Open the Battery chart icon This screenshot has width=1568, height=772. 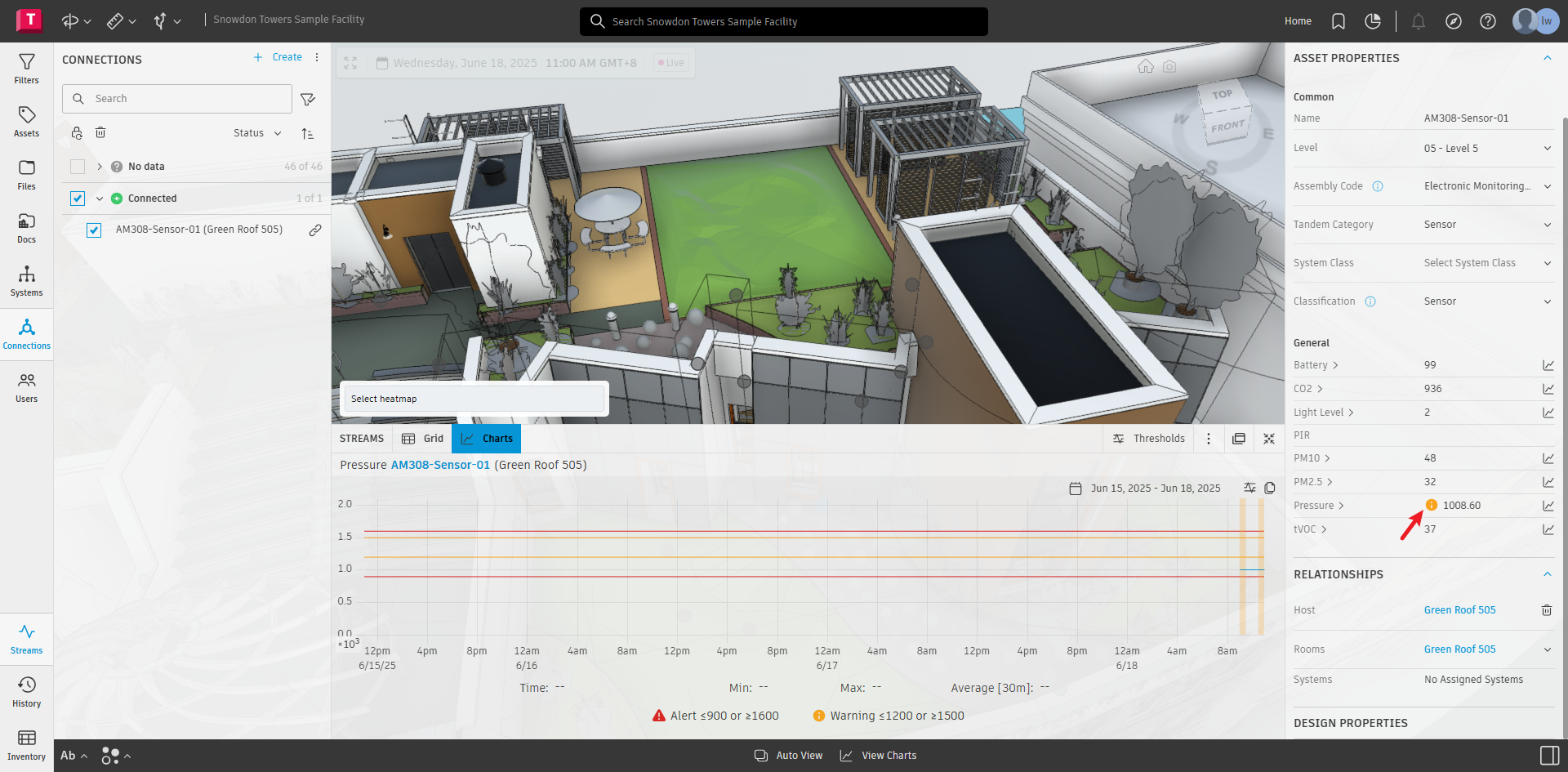coord(1548,365)
